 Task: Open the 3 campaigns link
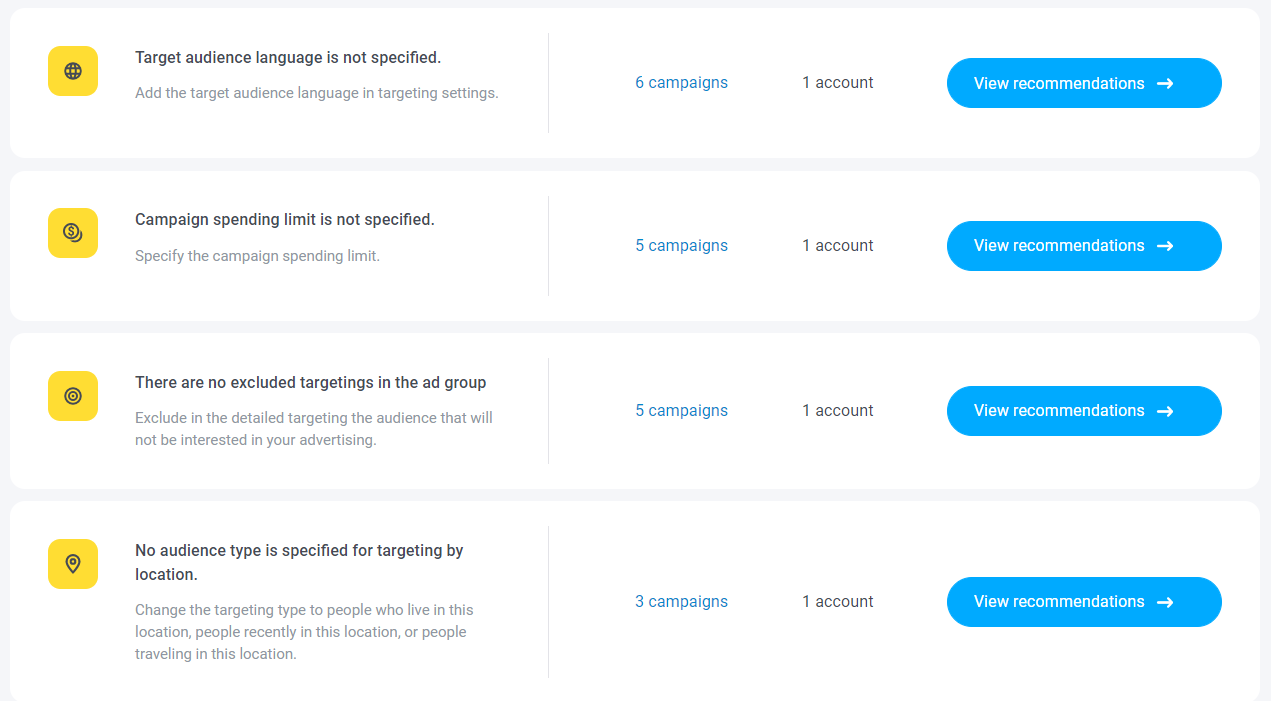681,602
